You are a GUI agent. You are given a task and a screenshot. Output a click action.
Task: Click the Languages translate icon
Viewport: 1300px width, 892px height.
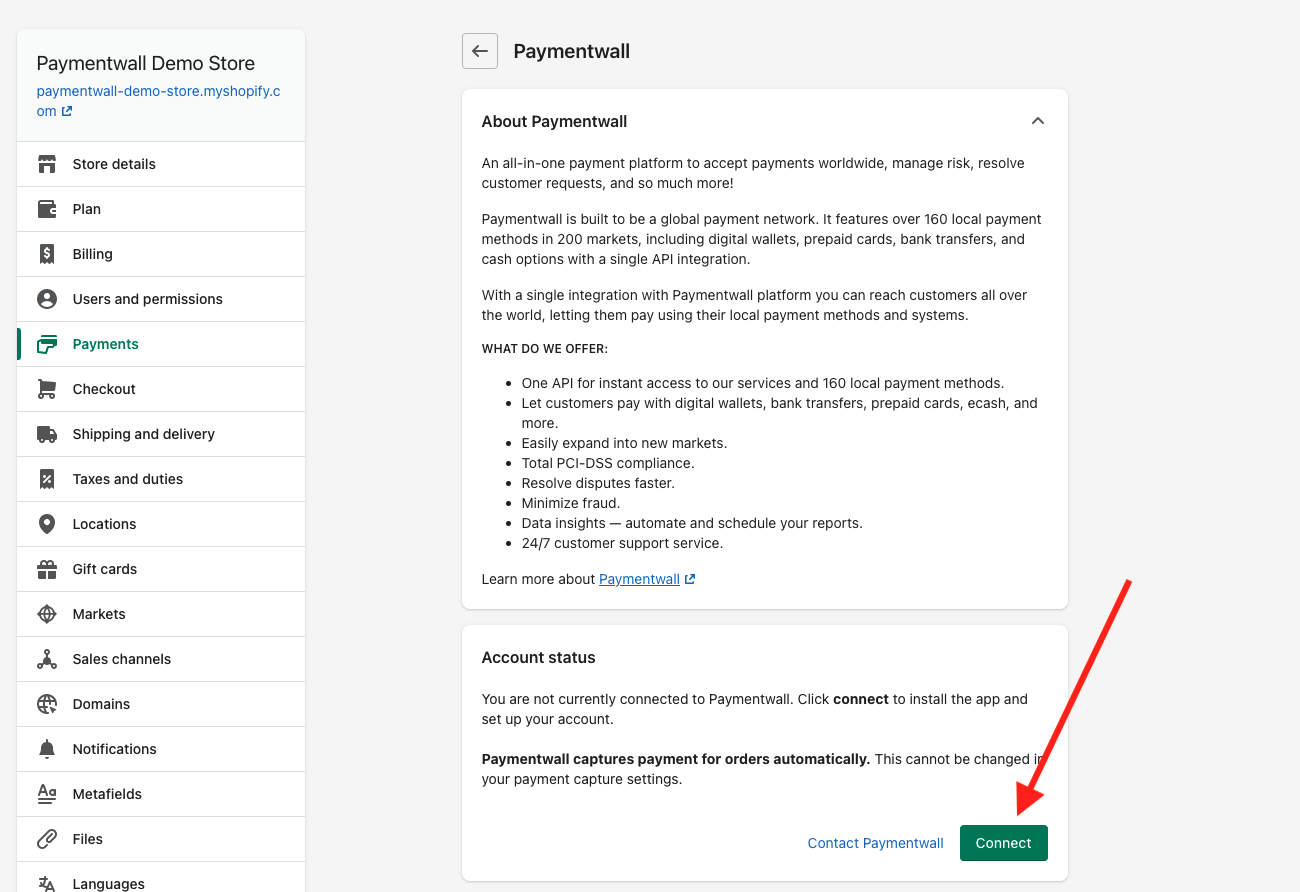click(x=47, y=884)
